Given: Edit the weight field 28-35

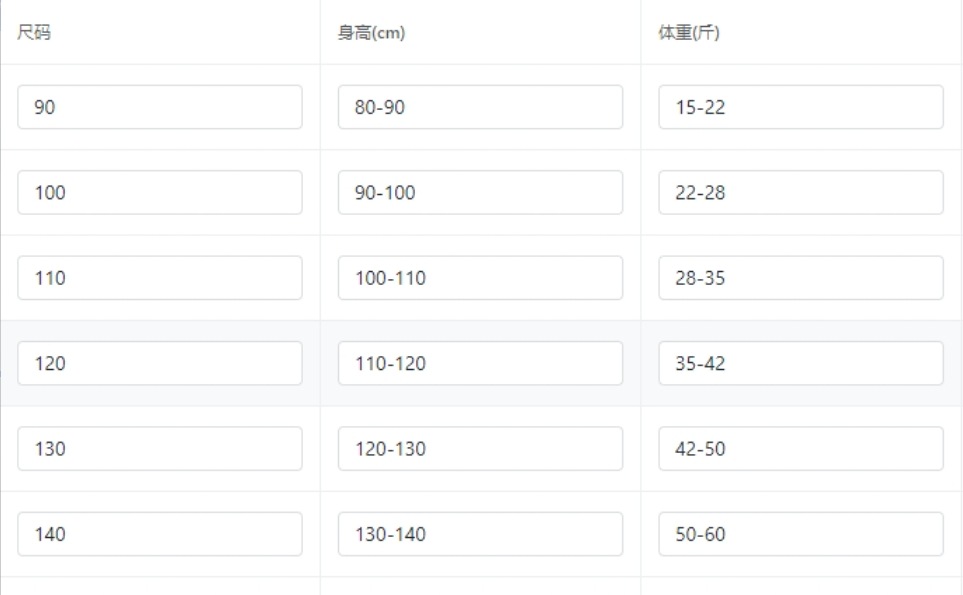Looking at the screenshot, I should tap(801, 278).
